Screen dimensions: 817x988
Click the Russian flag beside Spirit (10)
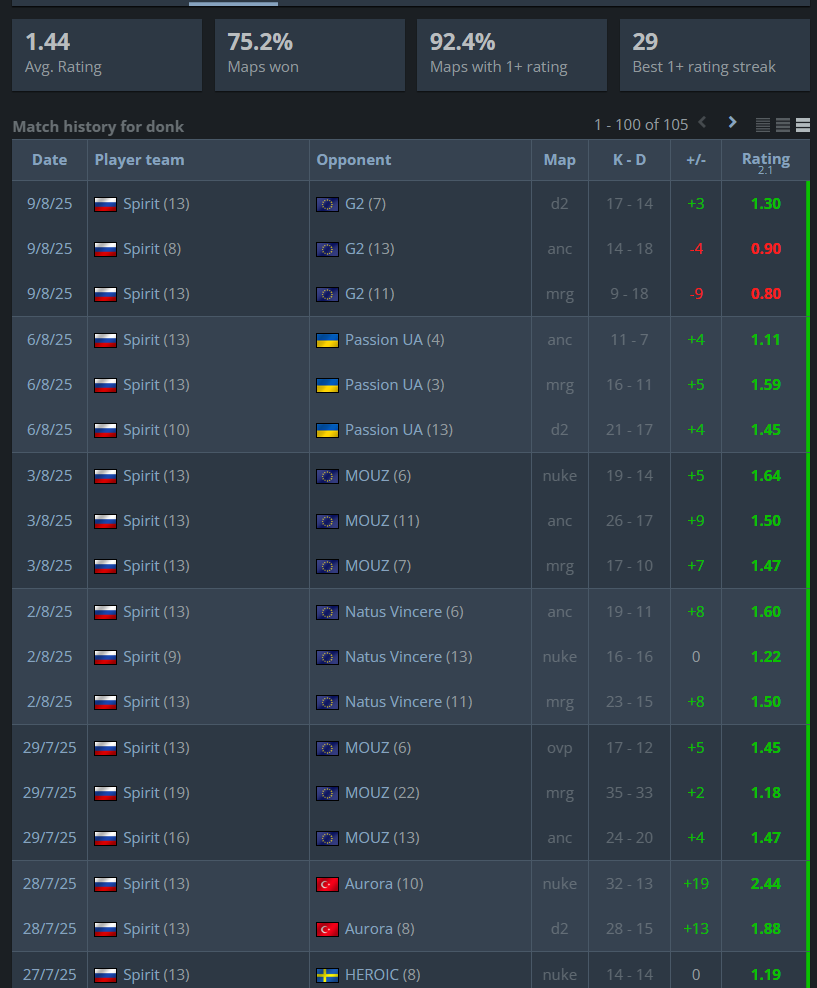click(105, 430)
